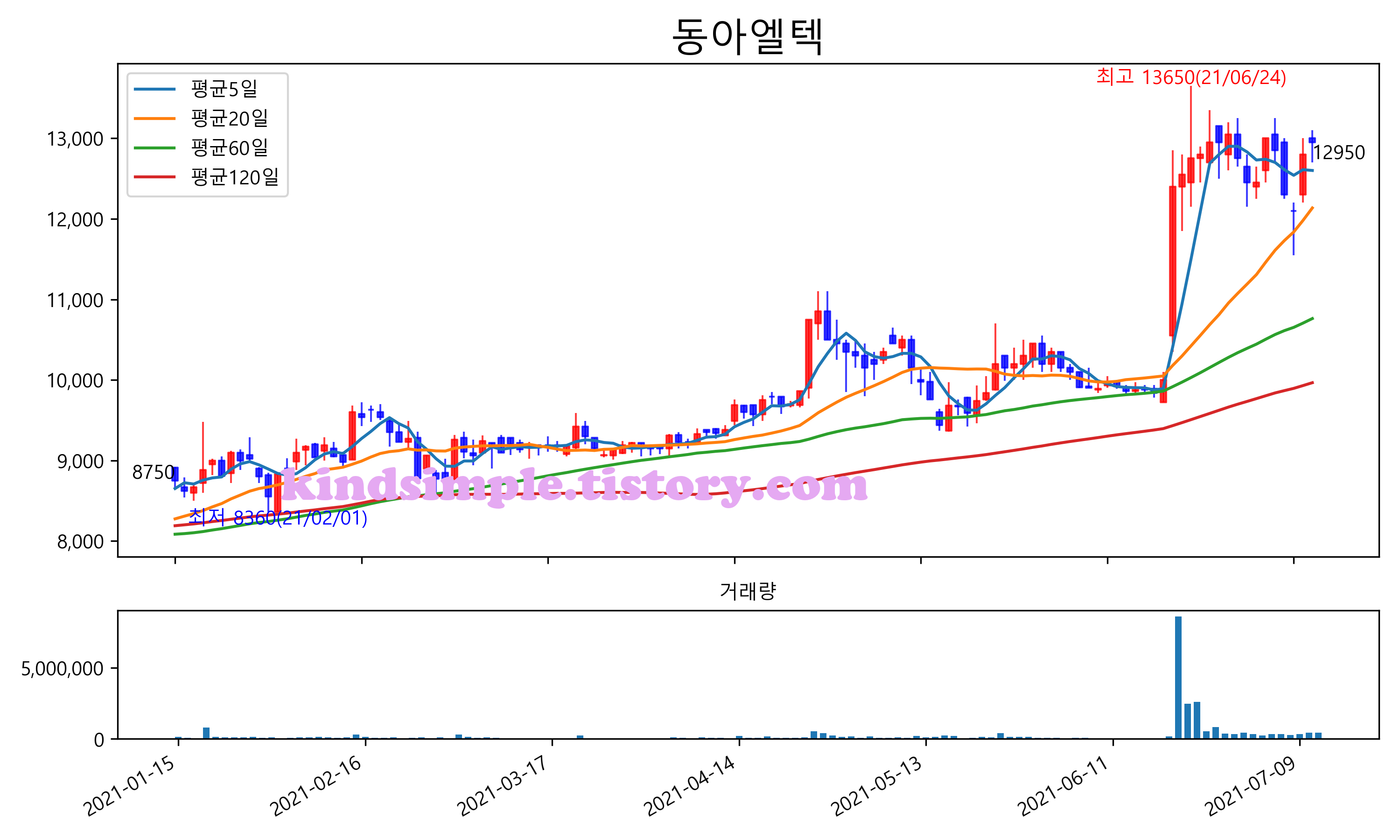Click the 12950 last price label
The image size is (1400, 840).
click(1338, 153)
